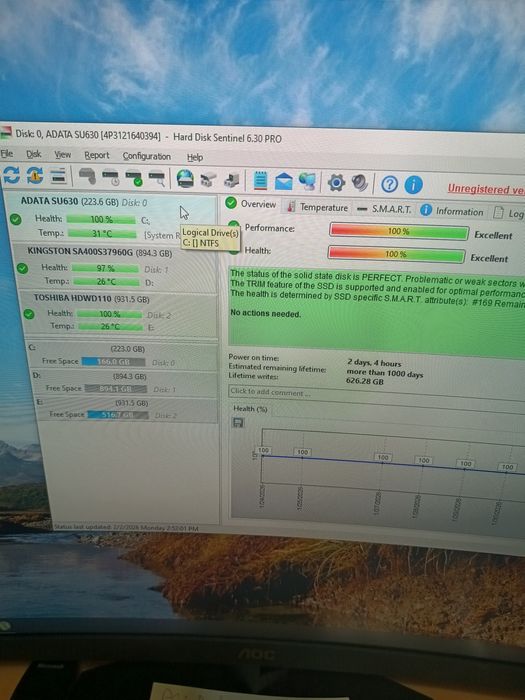Viewport: 525px width, 700px height.
Task: Click green check icon beside ADATA SU630 health
Action: [16, 219]
